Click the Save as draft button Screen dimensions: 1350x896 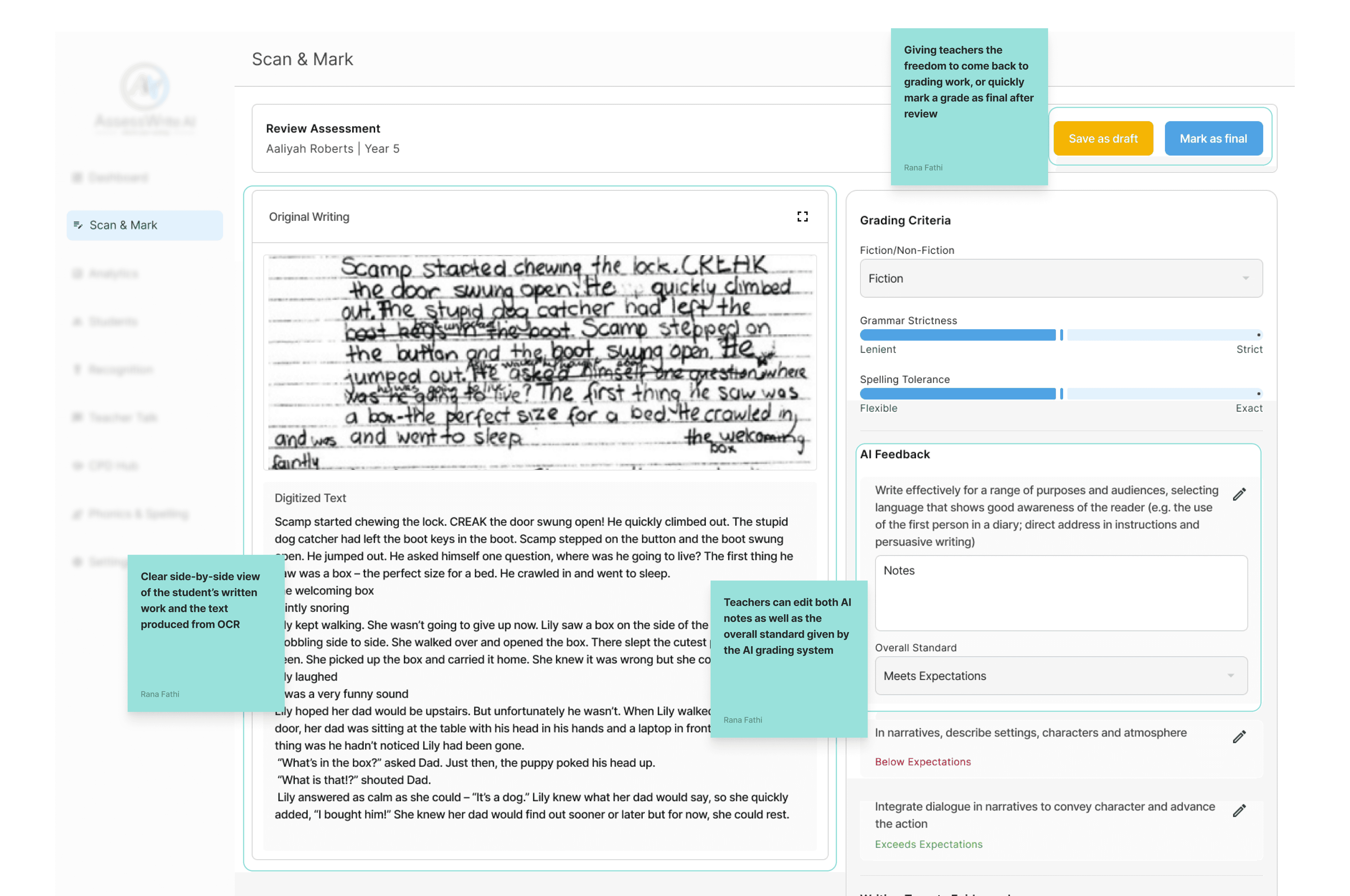pyautogui.click(x=1103, y=138)
